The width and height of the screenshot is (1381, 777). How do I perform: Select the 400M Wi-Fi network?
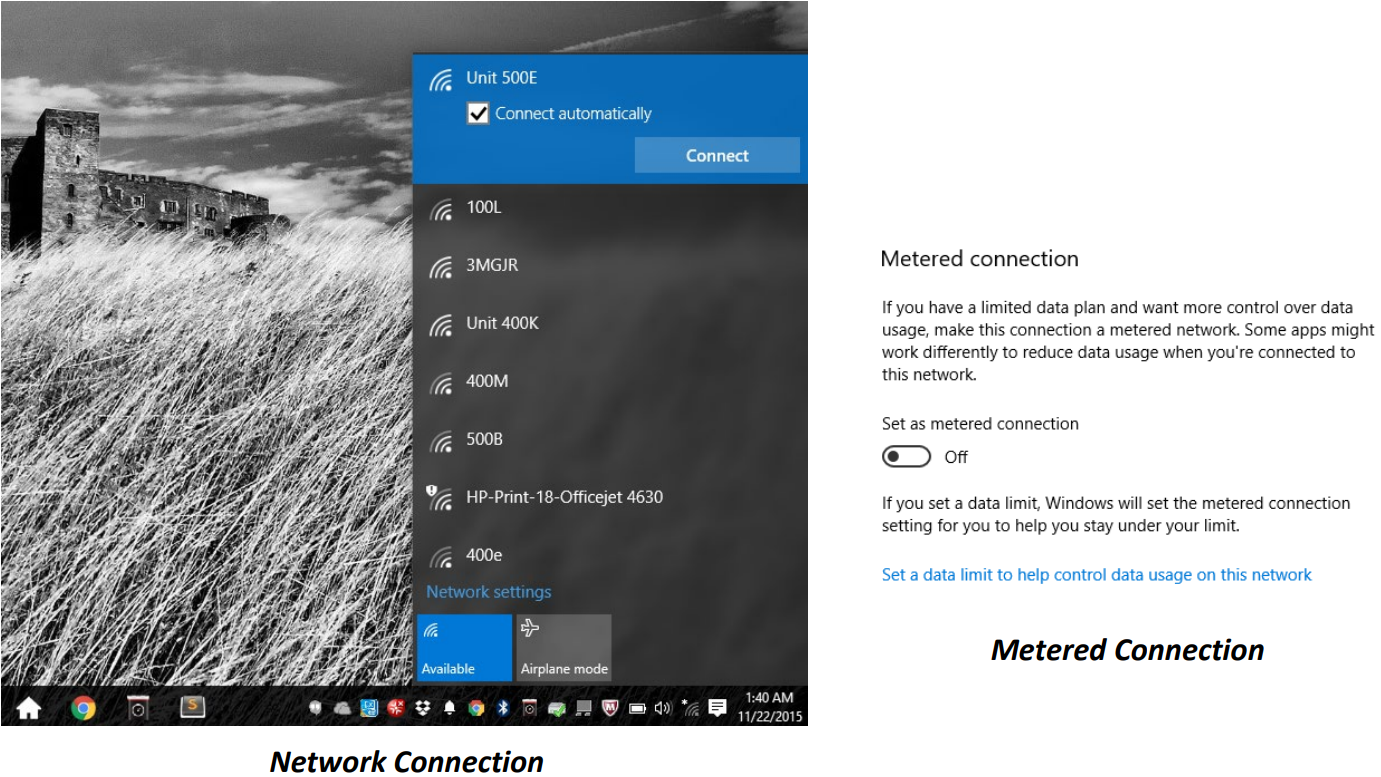610,382
